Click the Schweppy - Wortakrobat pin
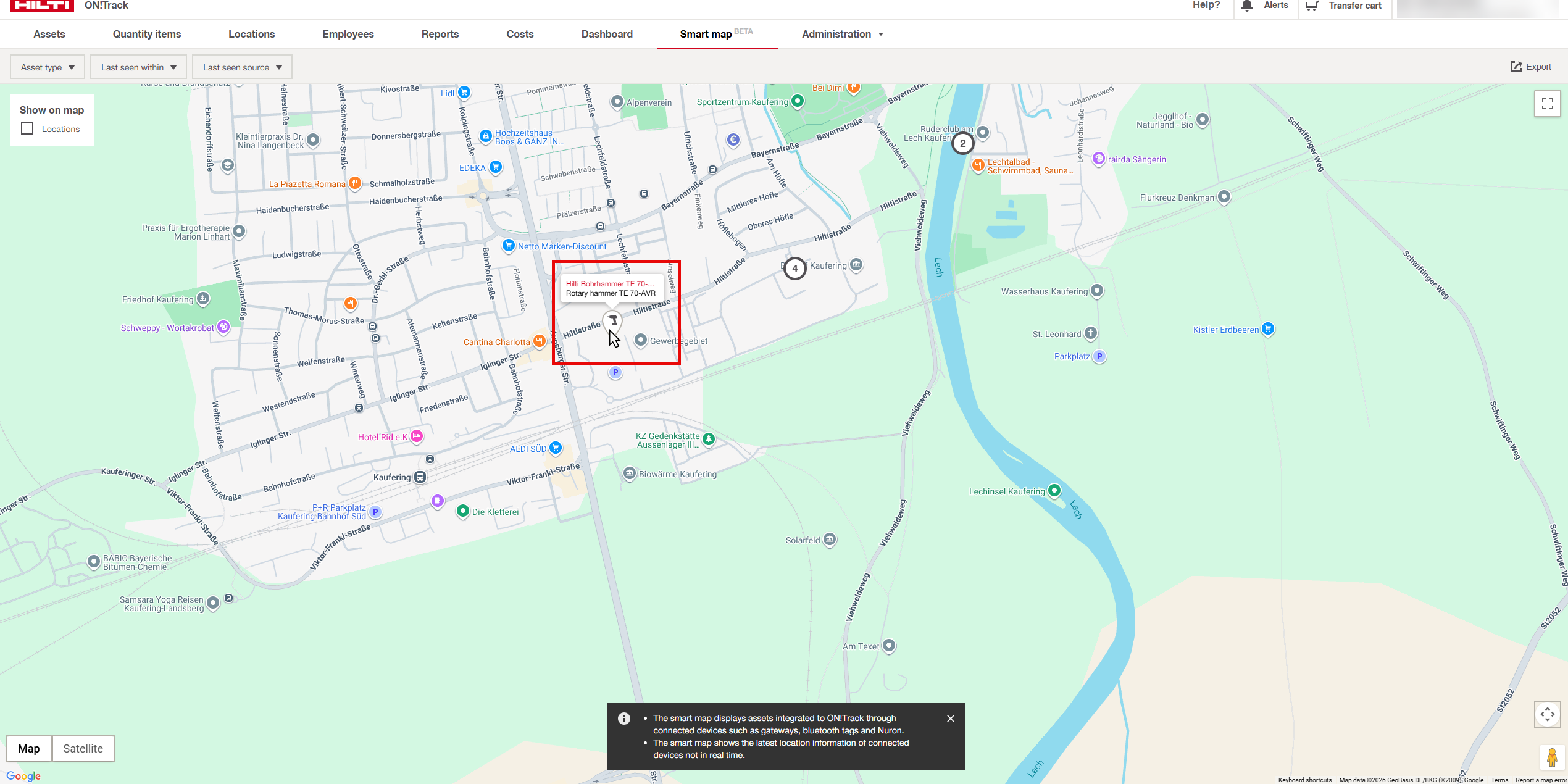 tap(223, 327)
